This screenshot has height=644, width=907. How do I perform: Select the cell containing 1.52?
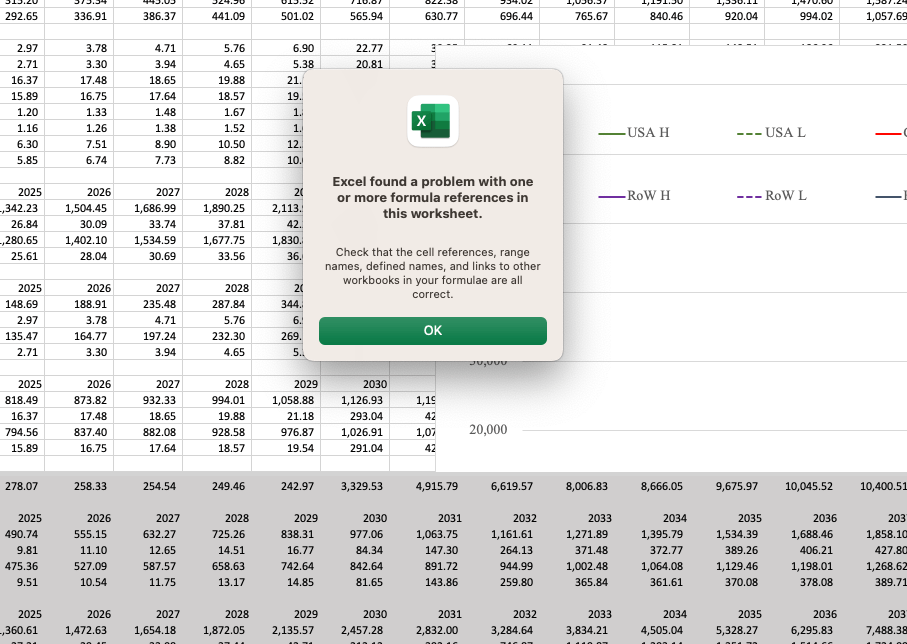[217, 128]
